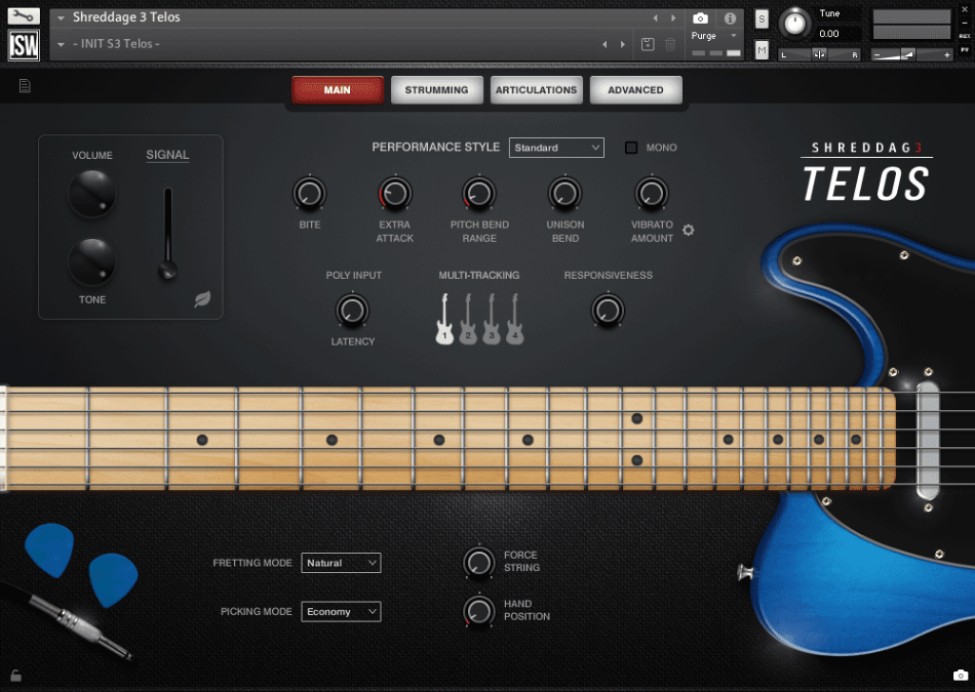975x692 pixels.
Task: Open the ARTICULATIONS tab
Action: [536, 89]
